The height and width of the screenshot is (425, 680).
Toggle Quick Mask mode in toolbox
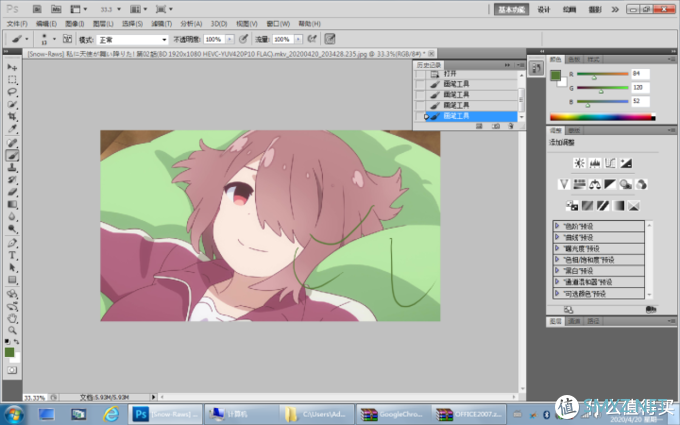pos(12,370)
